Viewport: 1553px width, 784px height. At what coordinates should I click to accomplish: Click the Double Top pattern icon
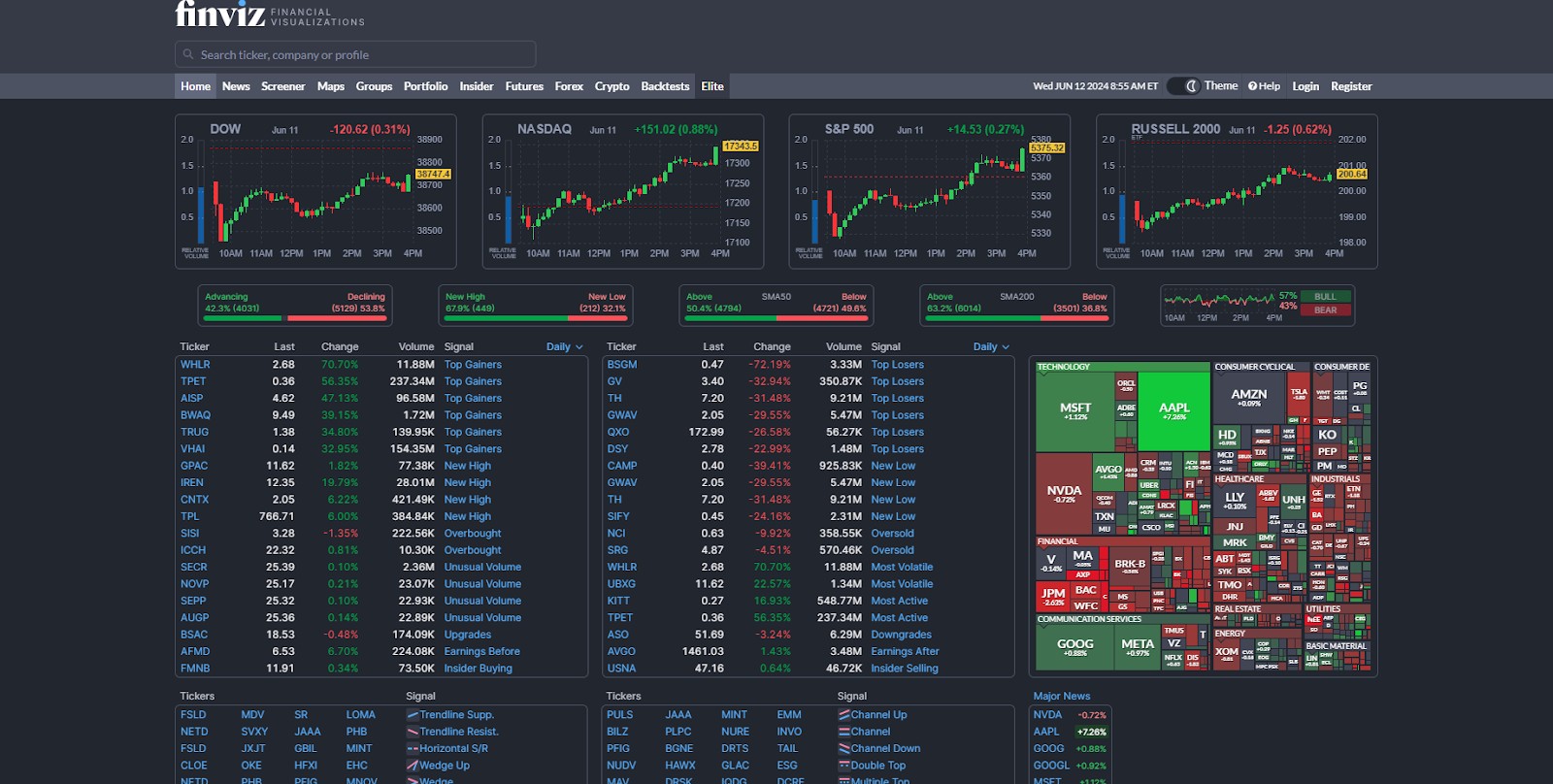(843, 766)
